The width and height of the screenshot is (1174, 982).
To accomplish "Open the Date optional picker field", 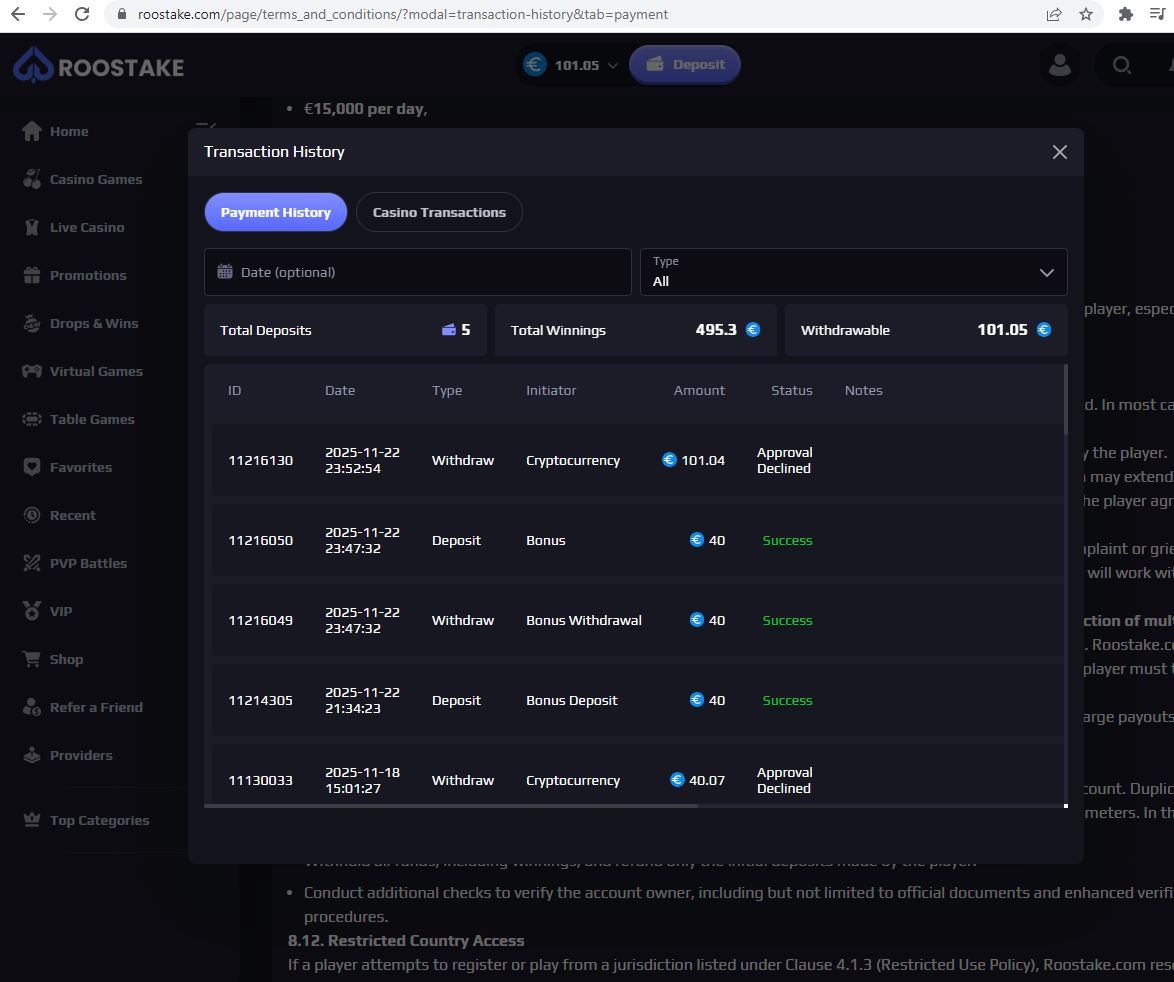I will (417, 272).
